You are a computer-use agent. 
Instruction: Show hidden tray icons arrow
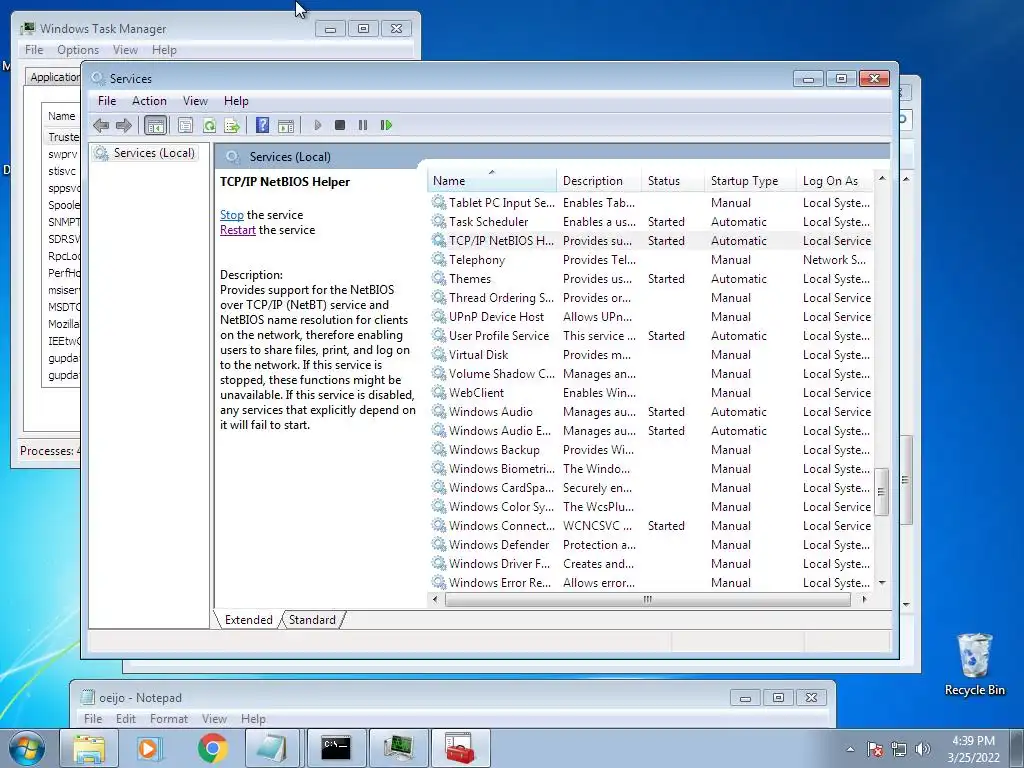850,749
